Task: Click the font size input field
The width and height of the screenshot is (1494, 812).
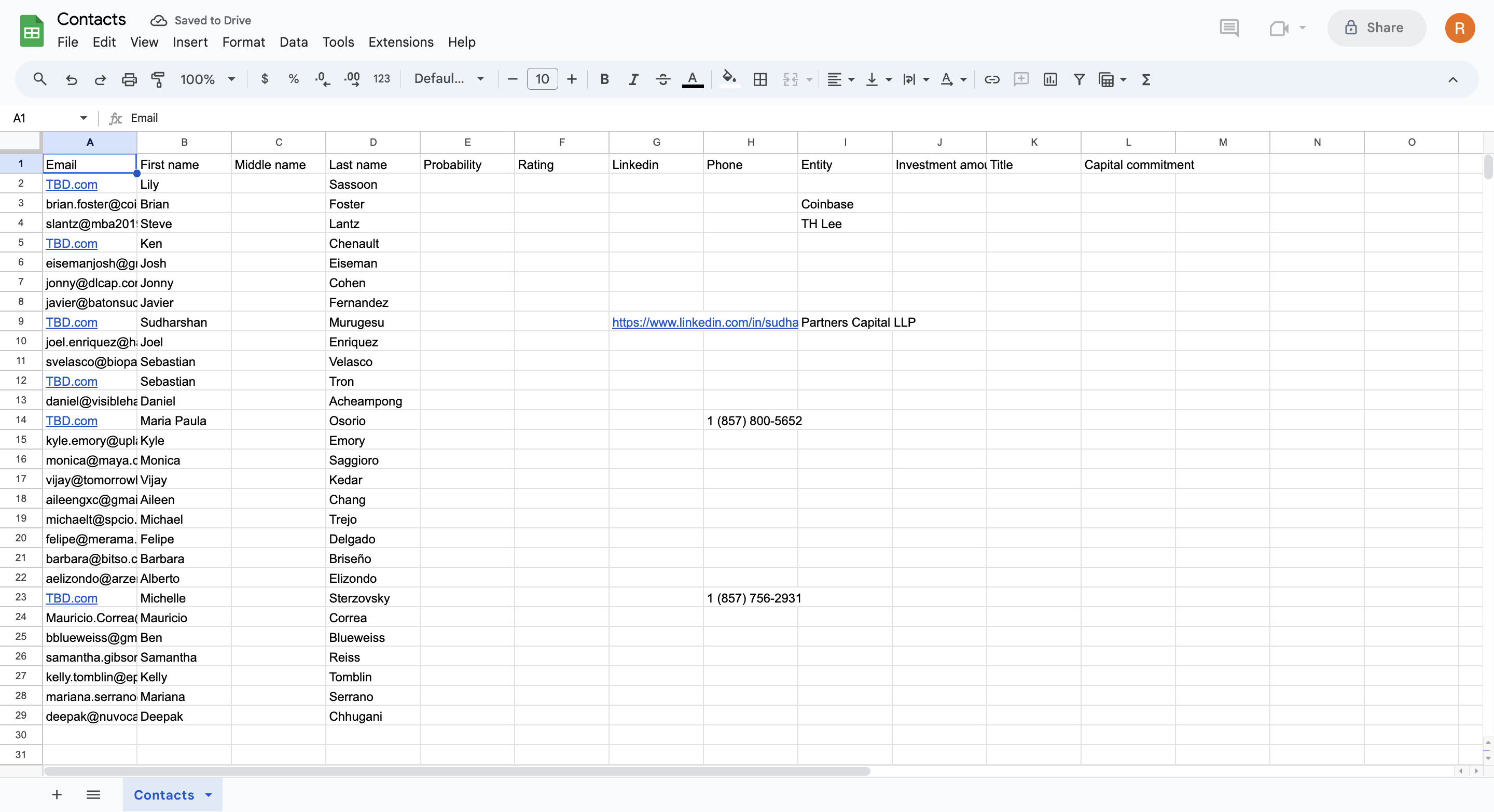Action: (542, 79)
